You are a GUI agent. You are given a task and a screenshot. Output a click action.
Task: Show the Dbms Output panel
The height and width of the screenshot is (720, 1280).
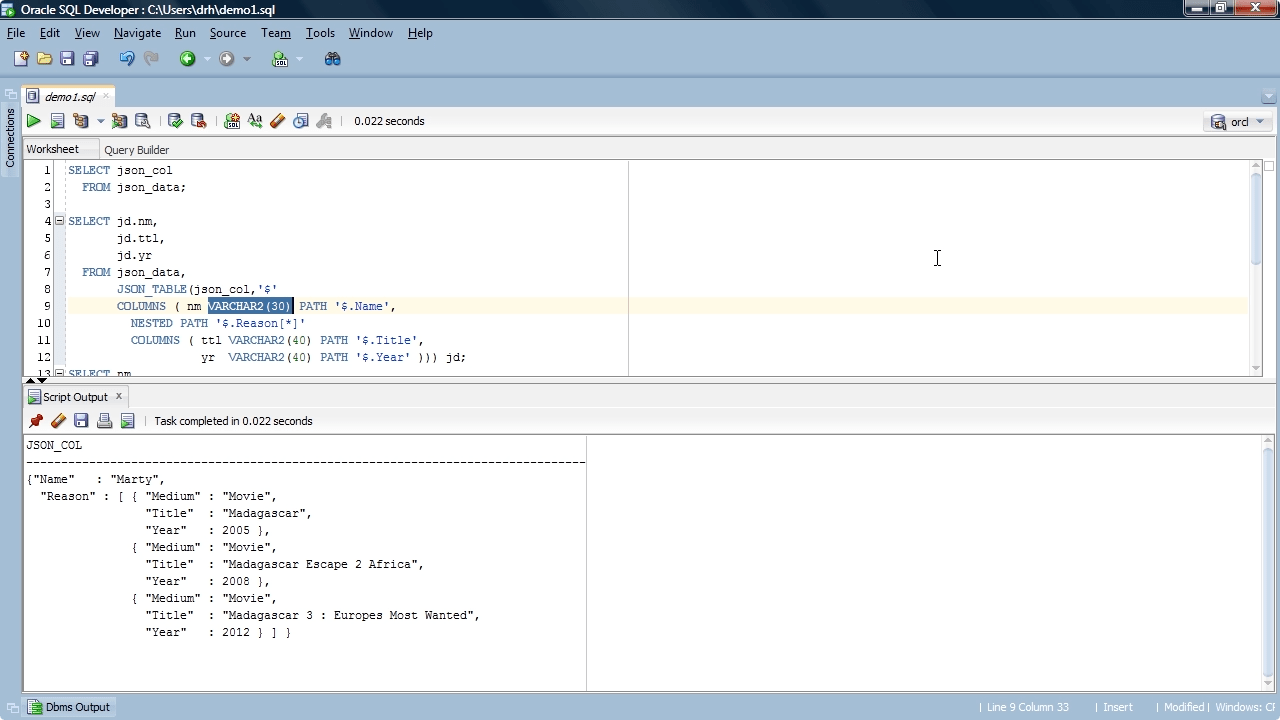tap(68, 707)
